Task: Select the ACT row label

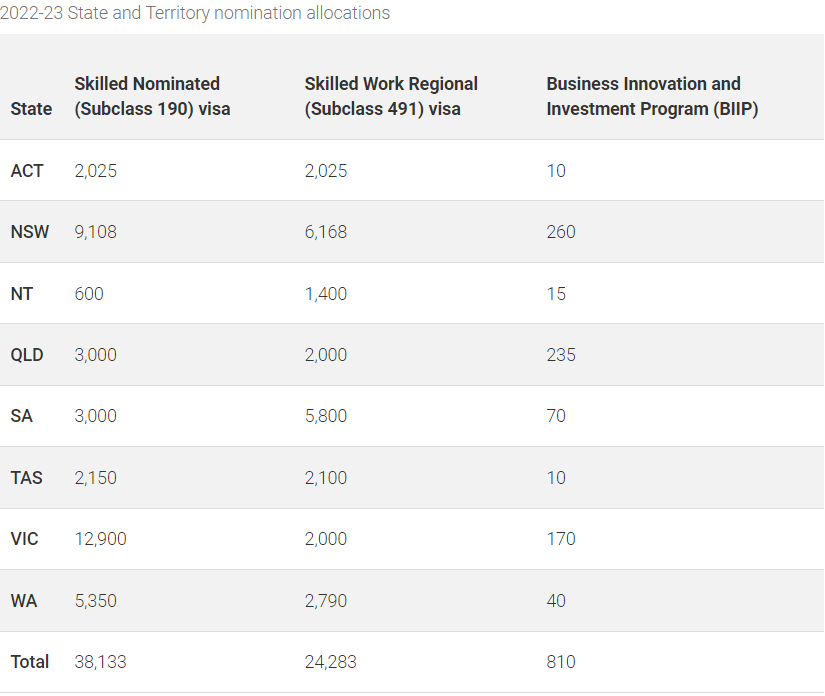Action: [x=27, y=171]
